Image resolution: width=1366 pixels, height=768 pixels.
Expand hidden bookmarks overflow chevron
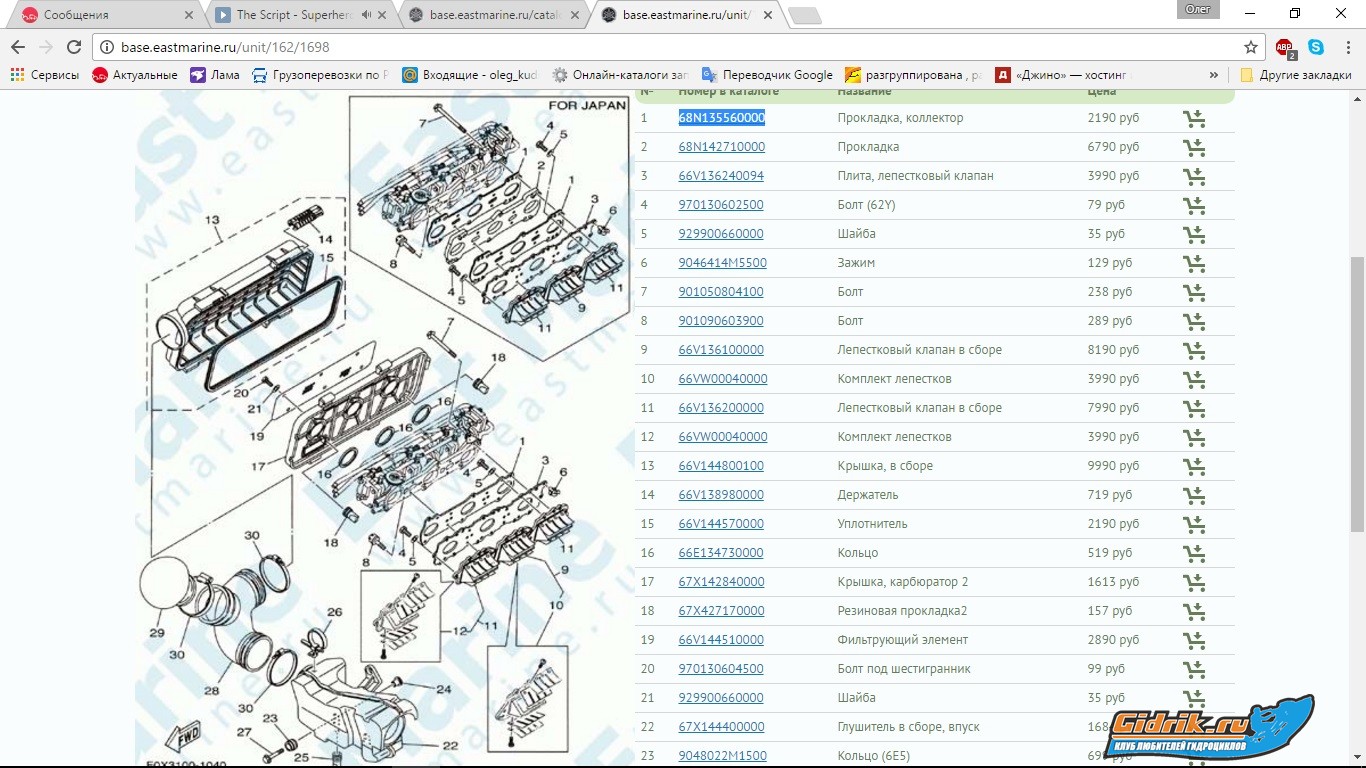1214,75
